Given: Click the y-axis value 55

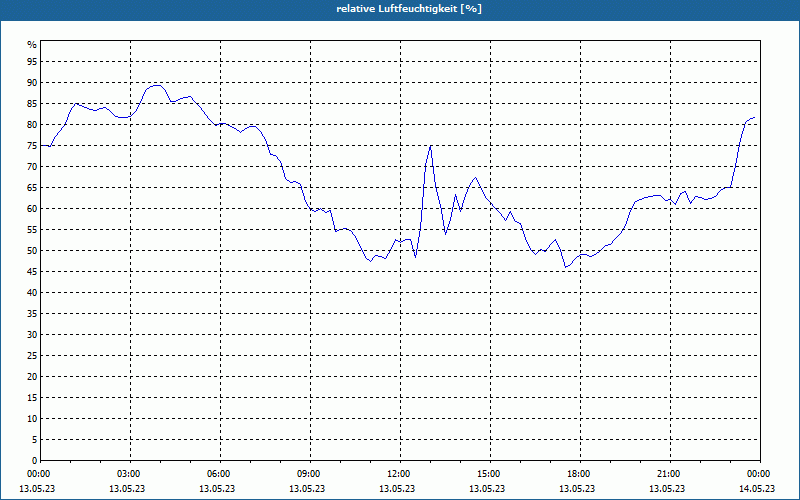Looking at the screenshot, I should point(32,230).
